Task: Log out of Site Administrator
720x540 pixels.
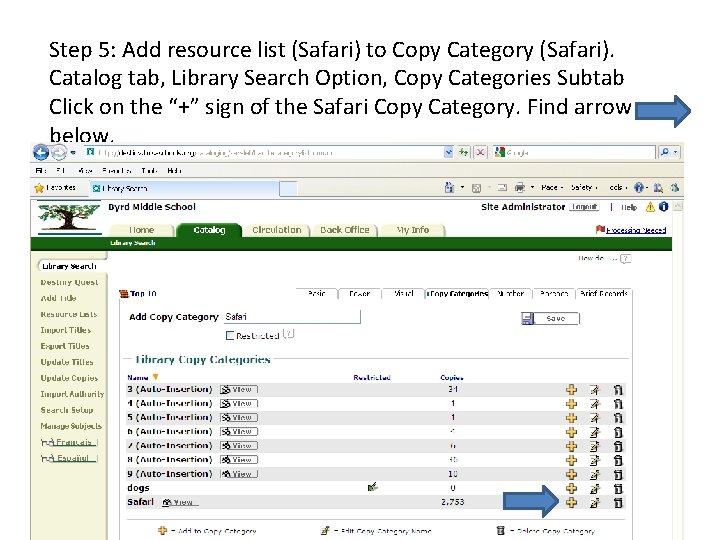Action: 584,207
